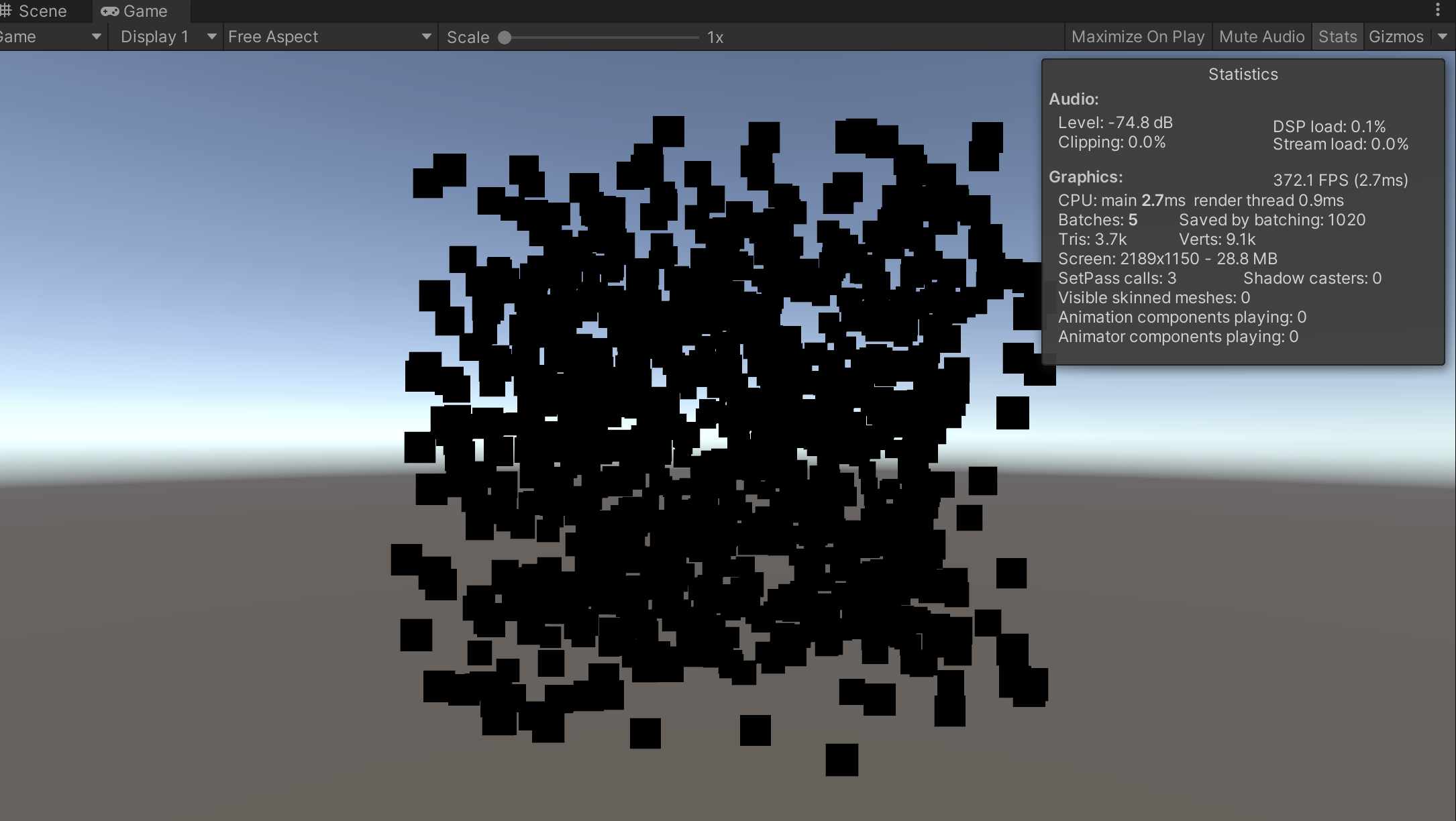
Task: Open the vertical ellipsis menu at top right
Action: (x=1438, y=10)
